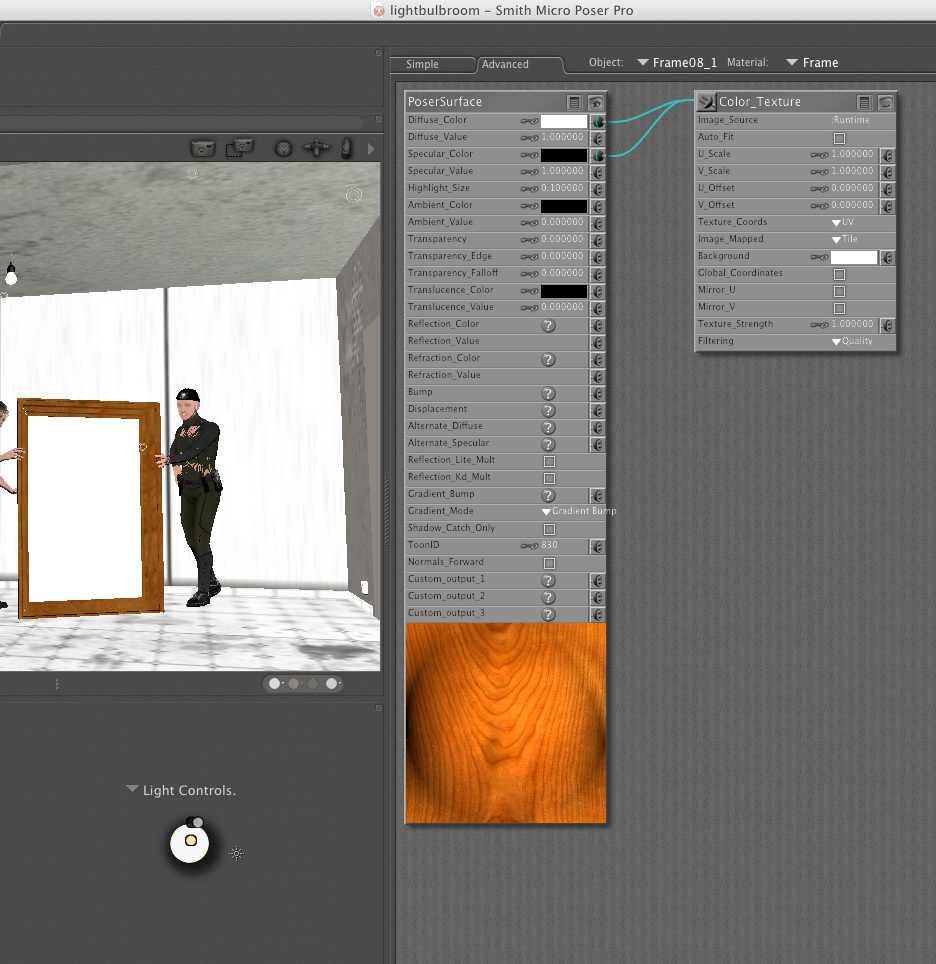Click the render camera icon above the viewport
This screenshot has width=936, height=964.
[x=203, y=148]
